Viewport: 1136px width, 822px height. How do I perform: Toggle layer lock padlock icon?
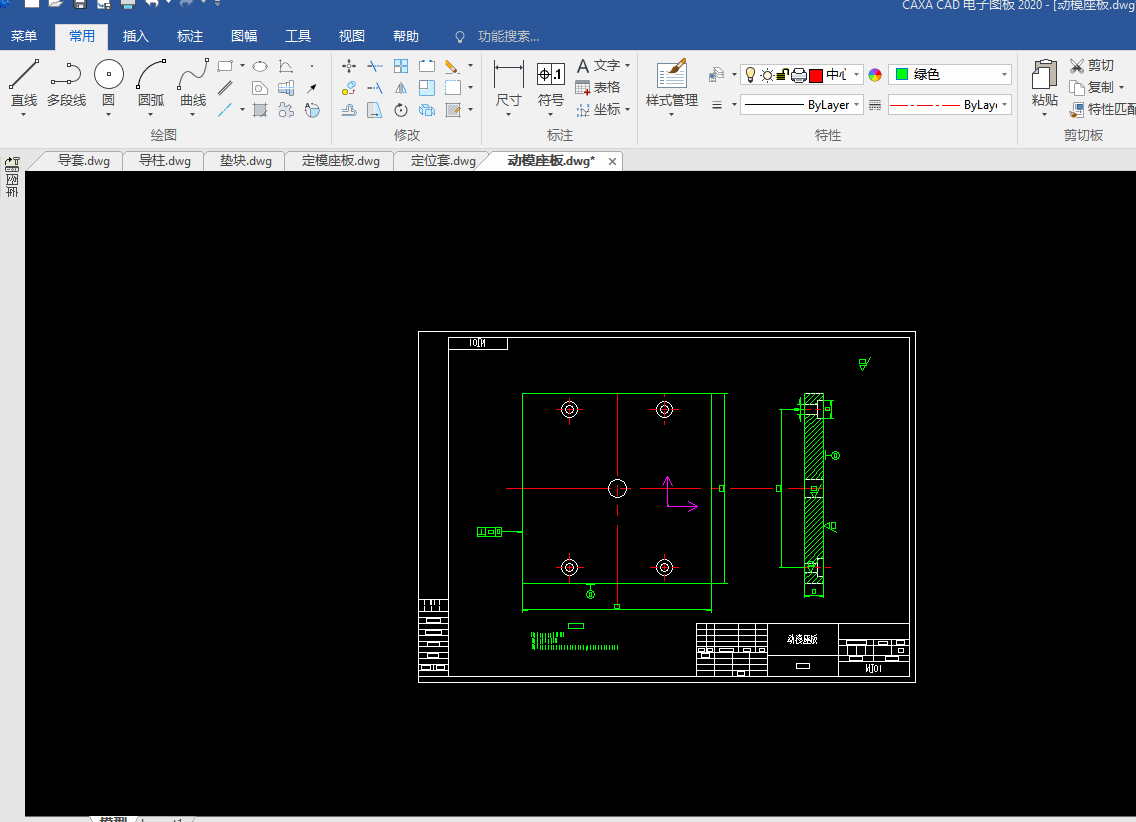(x=782, y=75)
